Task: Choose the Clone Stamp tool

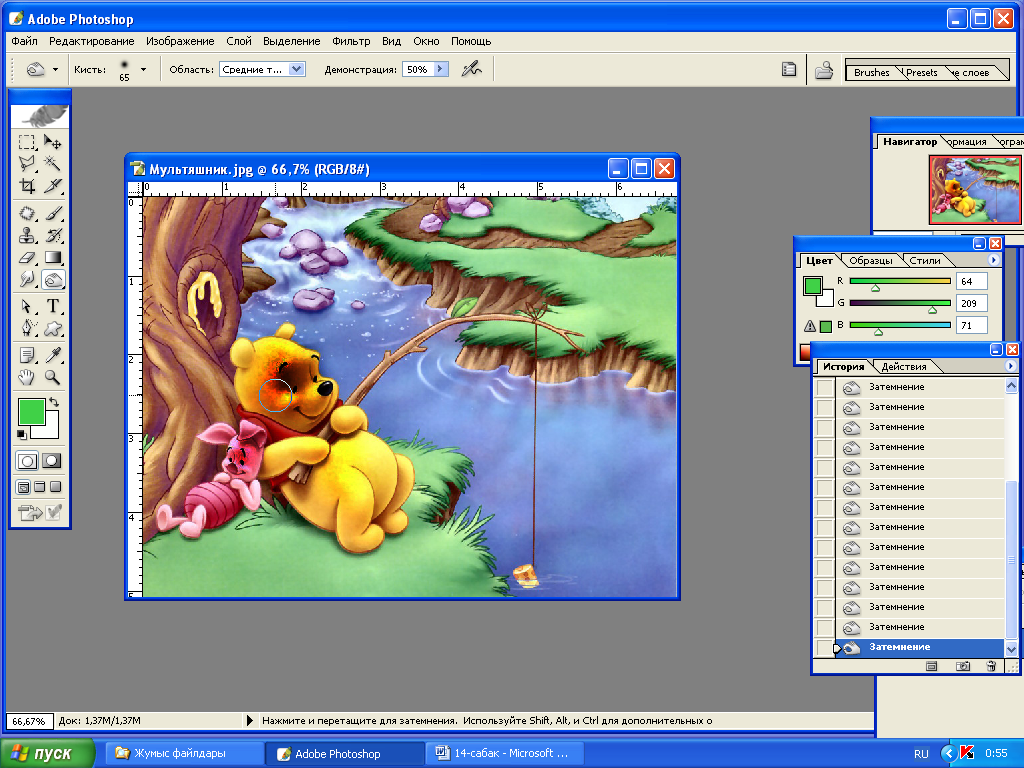Action: [x=27, y=235]
